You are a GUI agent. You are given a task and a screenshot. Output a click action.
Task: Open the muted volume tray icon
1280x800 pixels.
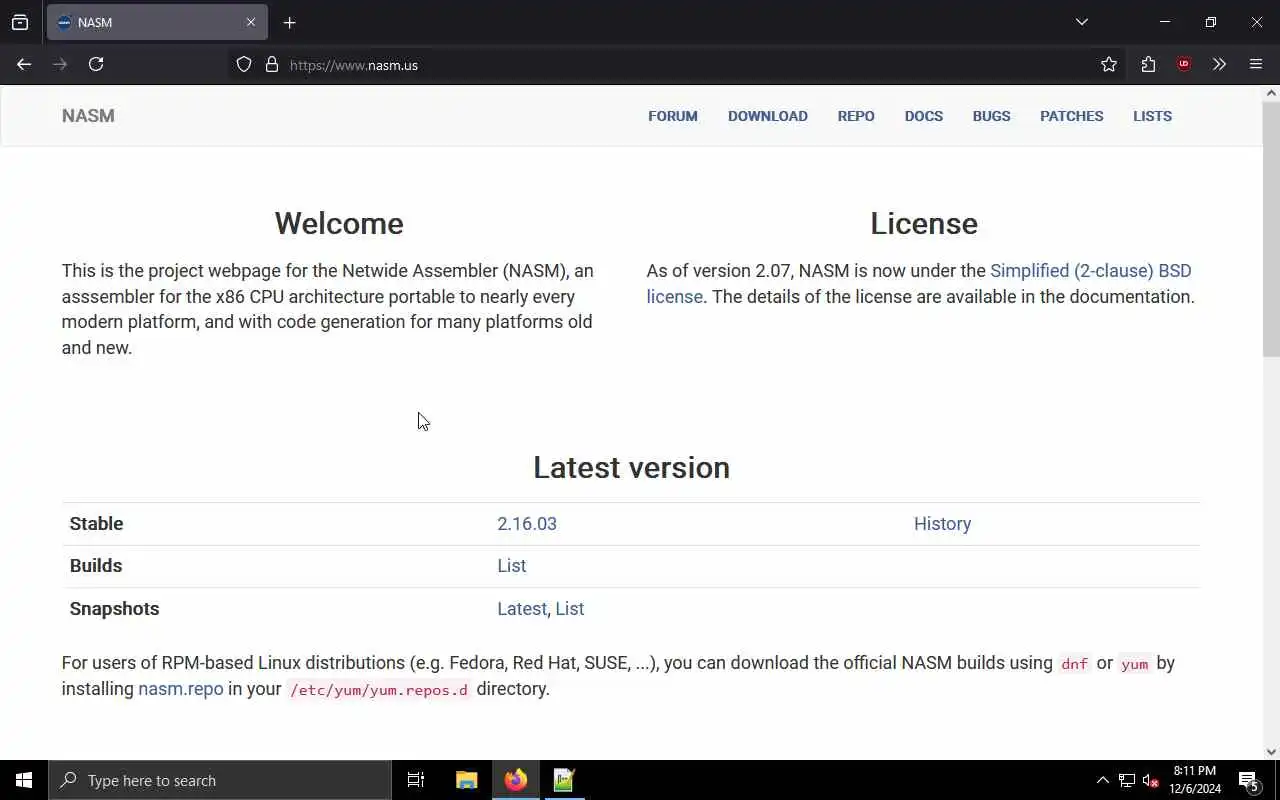(x=1150, y=780)
